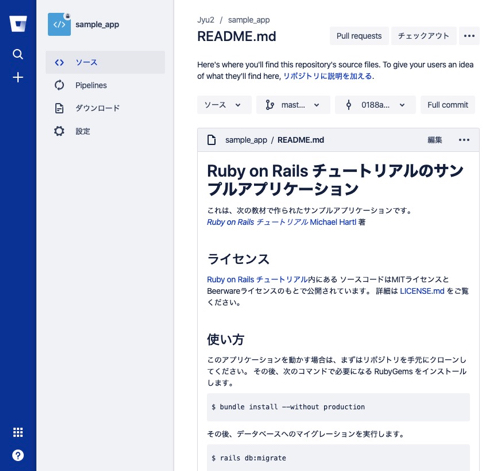Open the app switcher grid icon
Screen dimensions: 500x471
click(x=18, y=432)
